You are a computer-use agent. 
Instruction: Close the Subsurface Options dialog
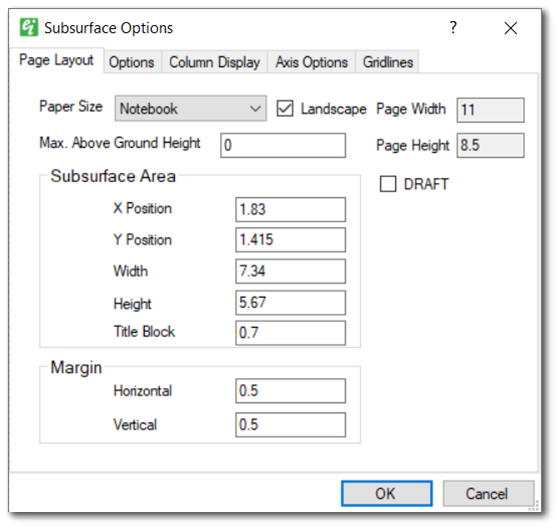[x=510, y=28]
